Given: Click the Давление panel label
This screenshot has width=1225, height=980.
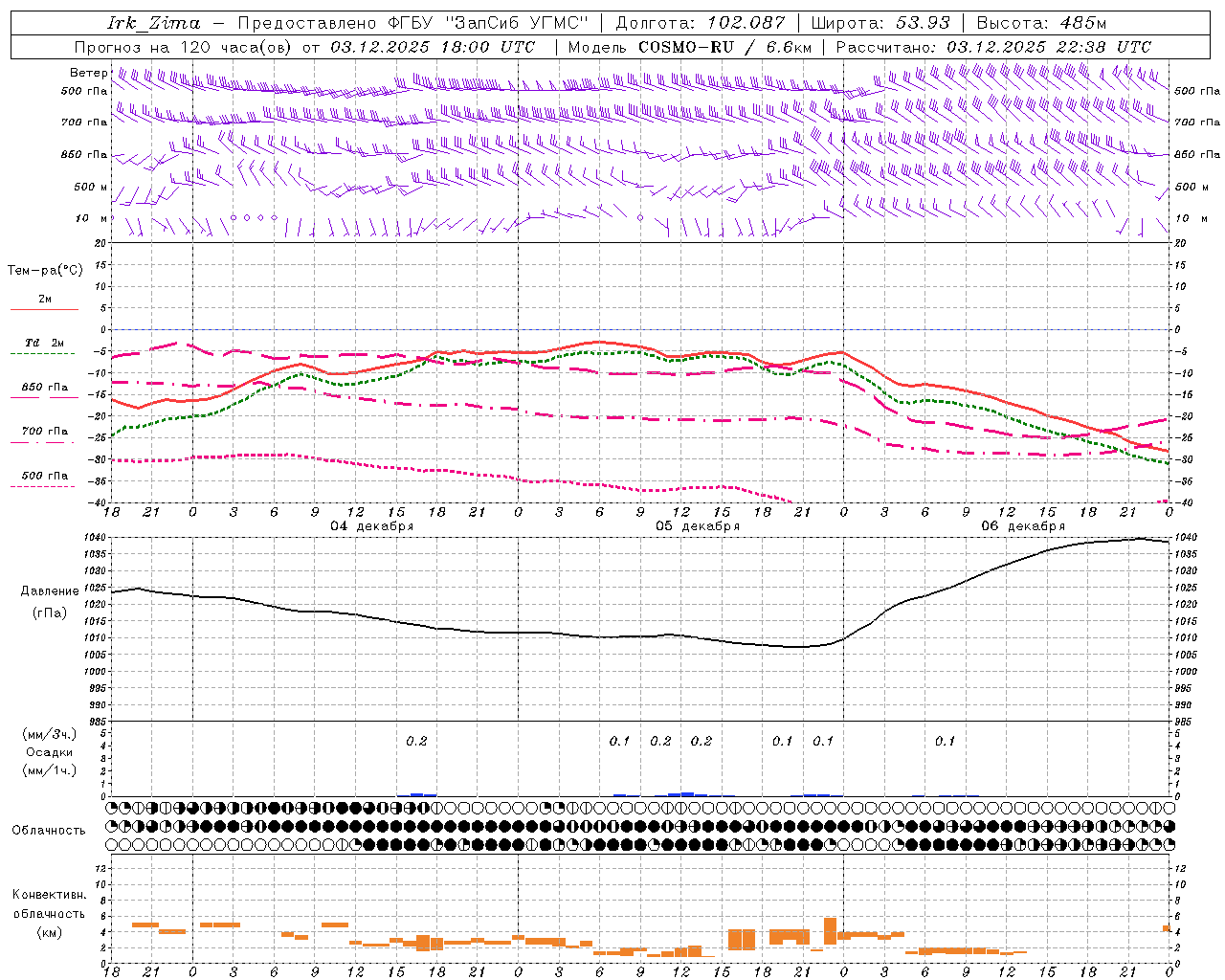Looking at the screenshot, I should [50, 591].
